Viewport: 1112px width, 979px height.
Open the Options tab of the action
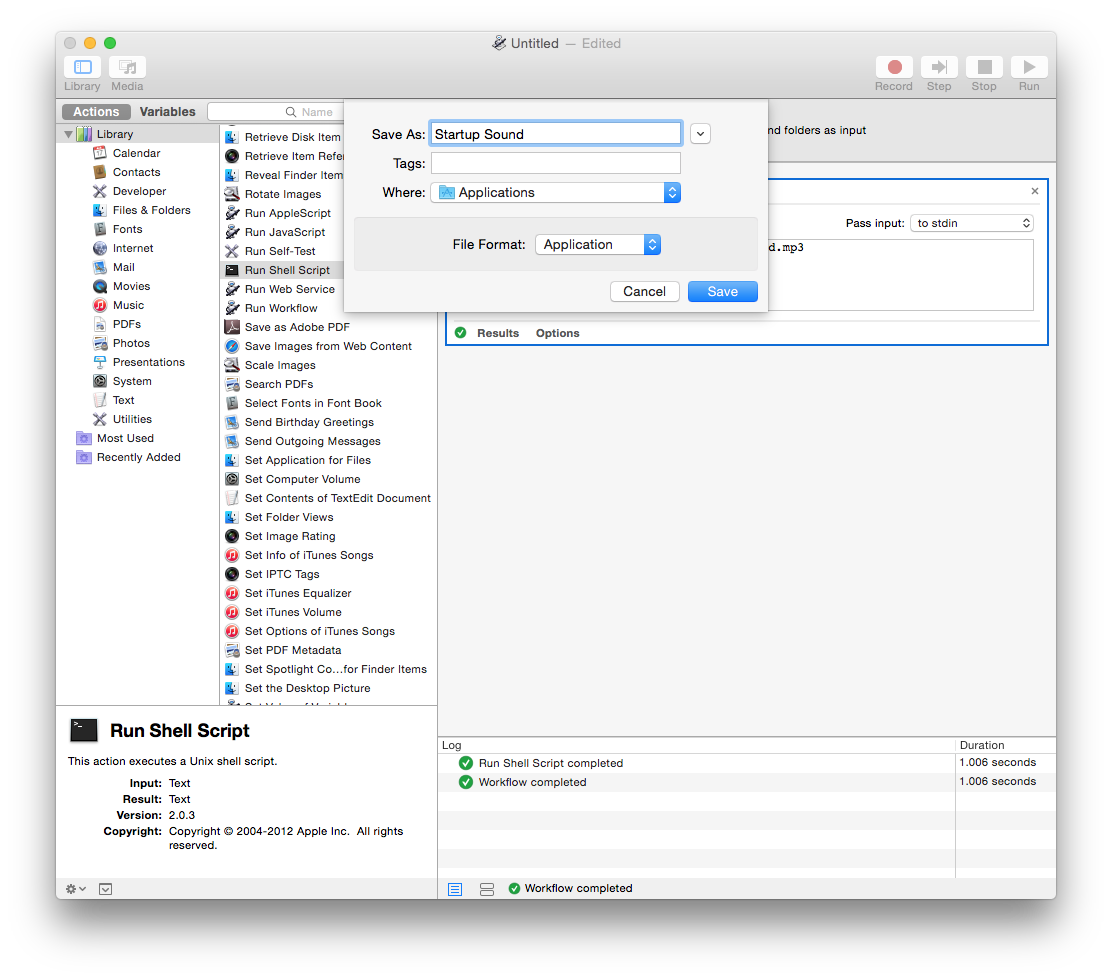(557, 333)
